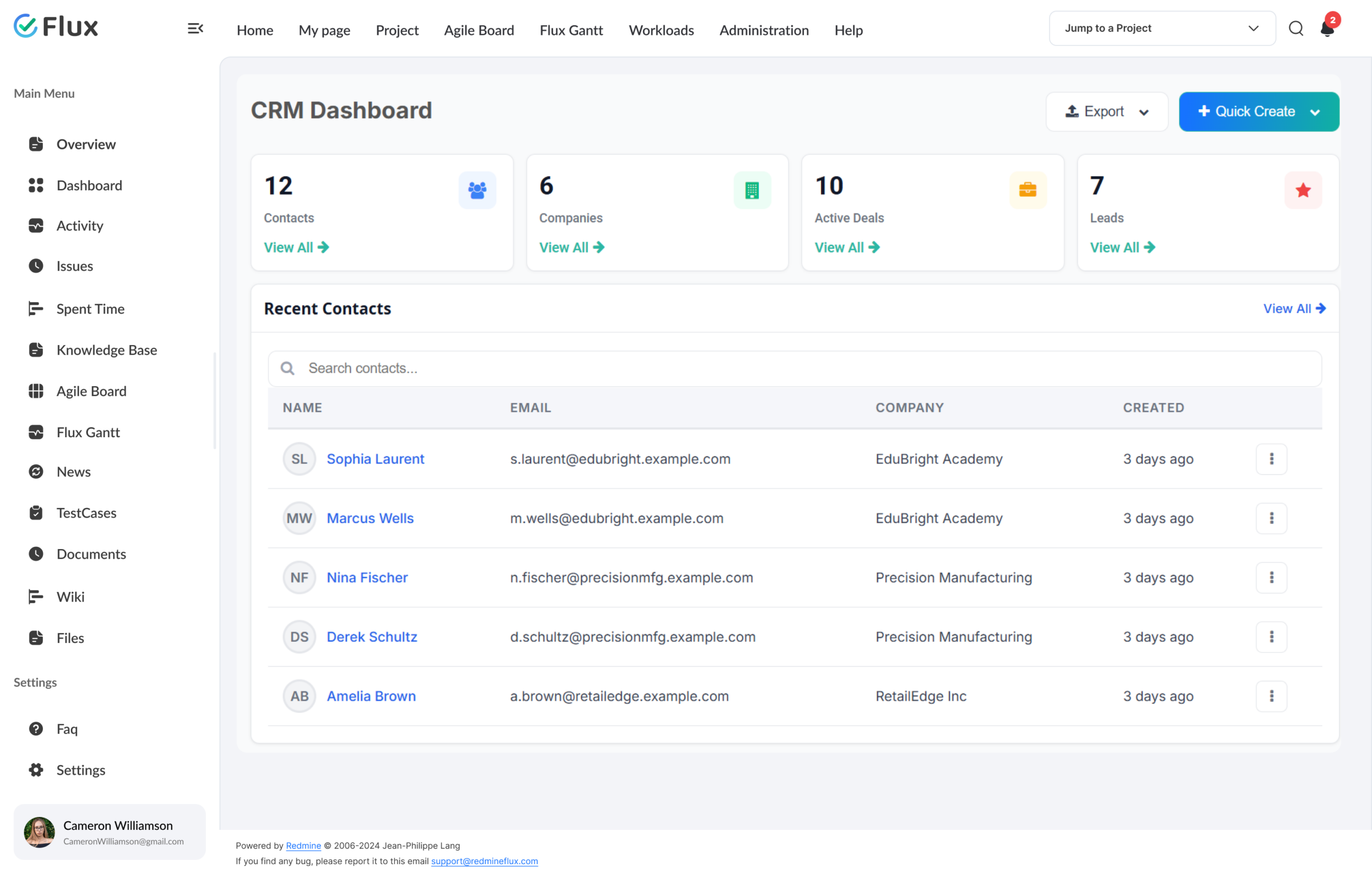1372x877 pixels.
Task: Click the Flux Gantt icon in sidebar
Action: 36,432
